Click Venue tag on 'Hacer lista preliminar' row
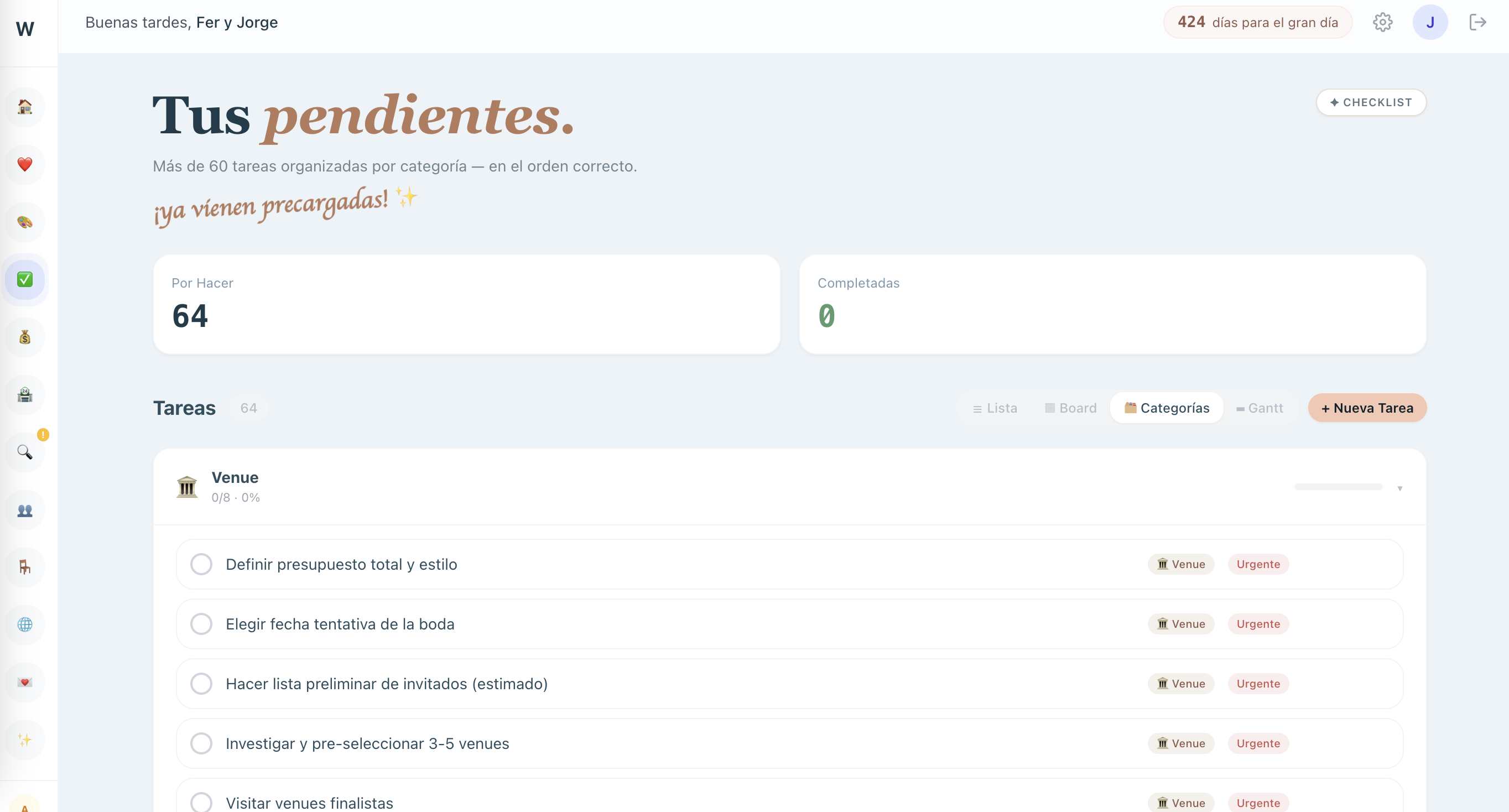 (x=1180, y=684)
